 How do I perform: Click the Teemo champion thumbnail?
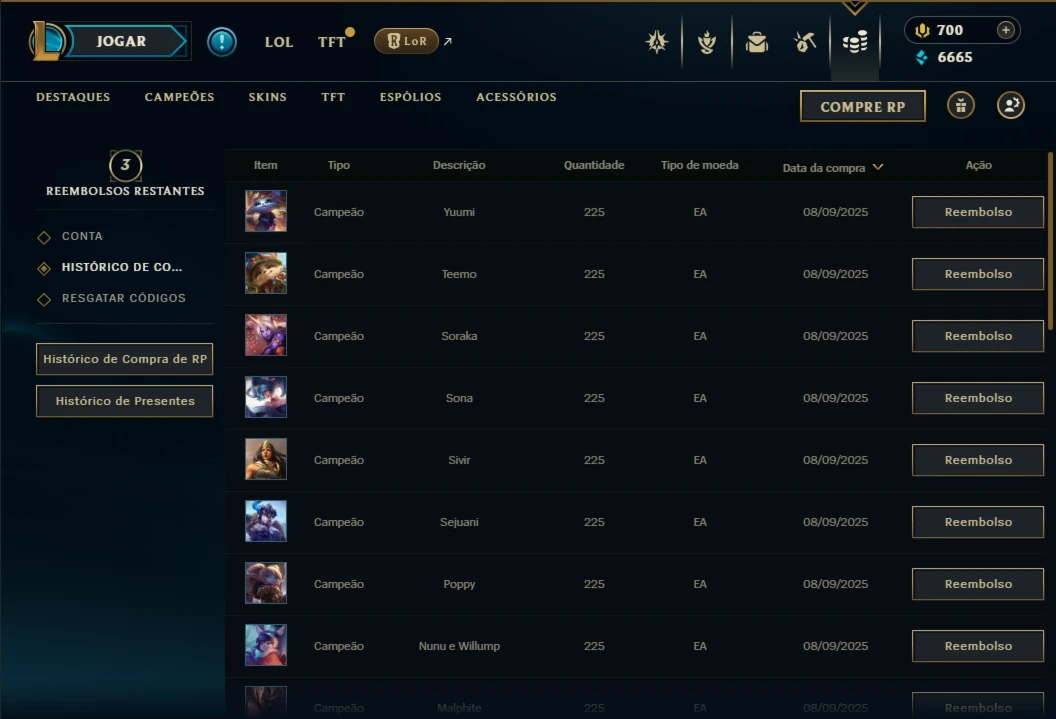click(x=266, y=273)
